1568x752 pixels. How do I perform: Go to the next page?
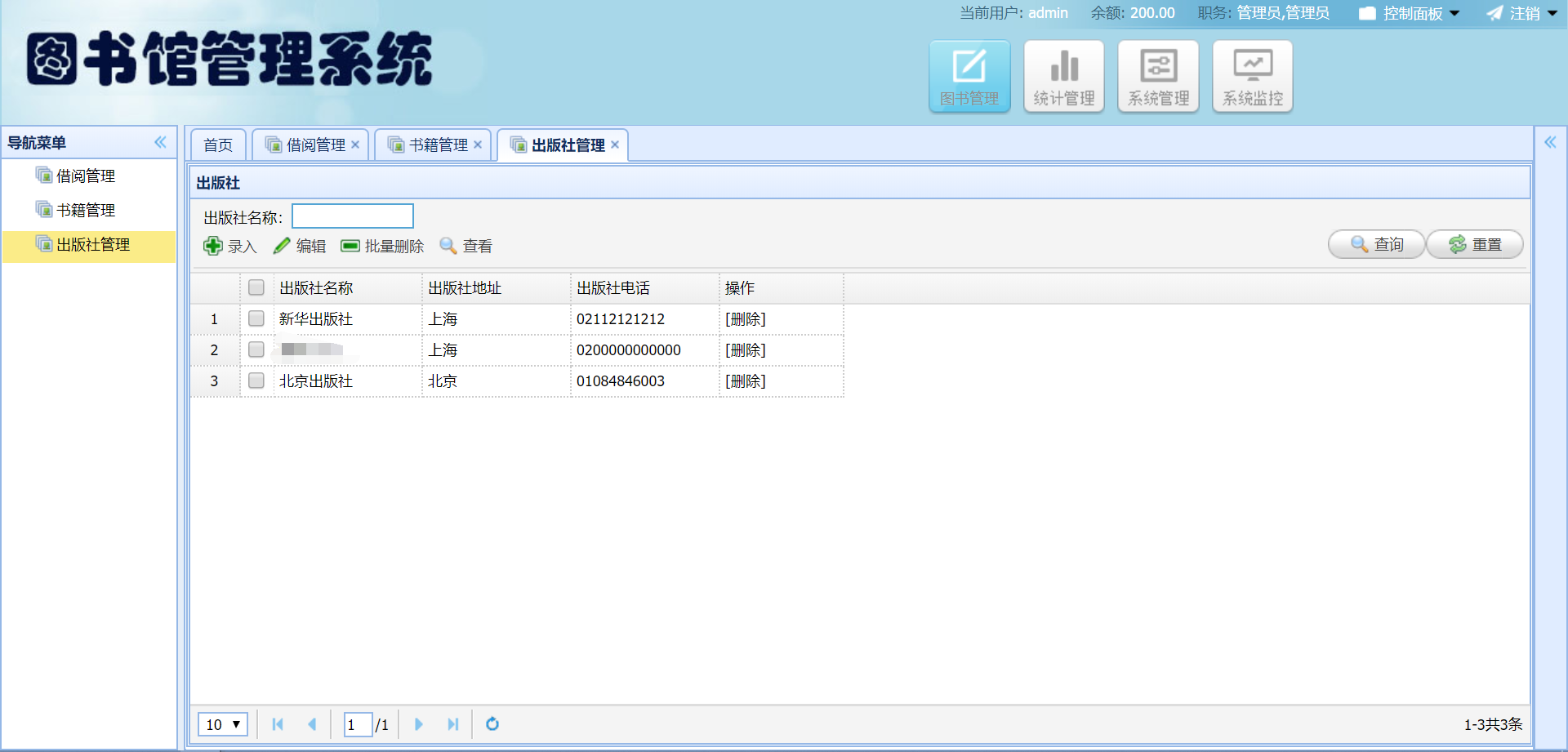tap(419, 724)
